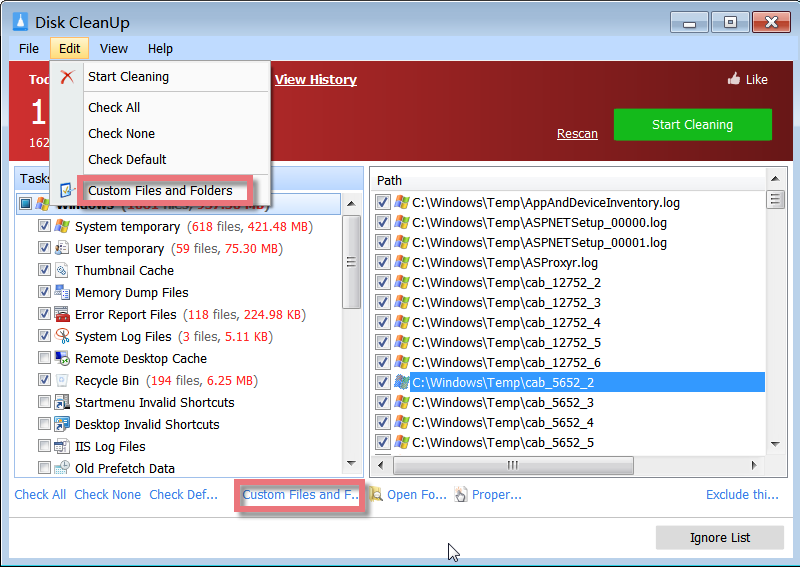Click the Memory Dump Files icon
The width and height of the screenshot is (800, 567).
(x=62, y=292)
